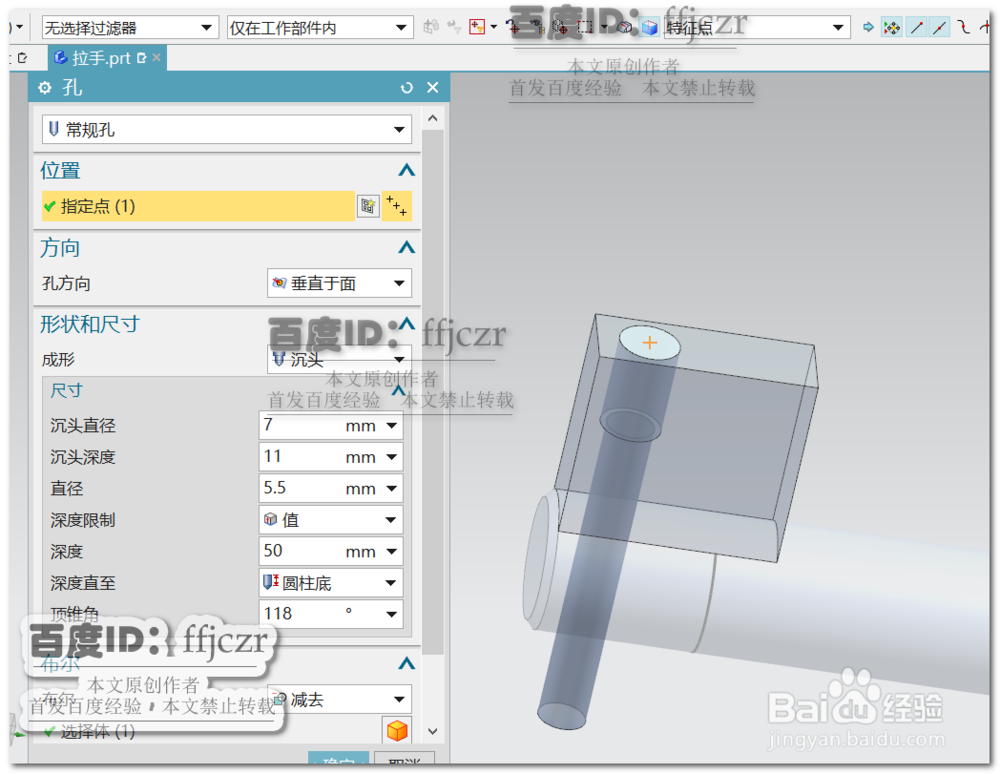This screenshot has height=774, width=1000.
Task: Open the 沉头 form dropdown
Action: (x=339, y=360)
